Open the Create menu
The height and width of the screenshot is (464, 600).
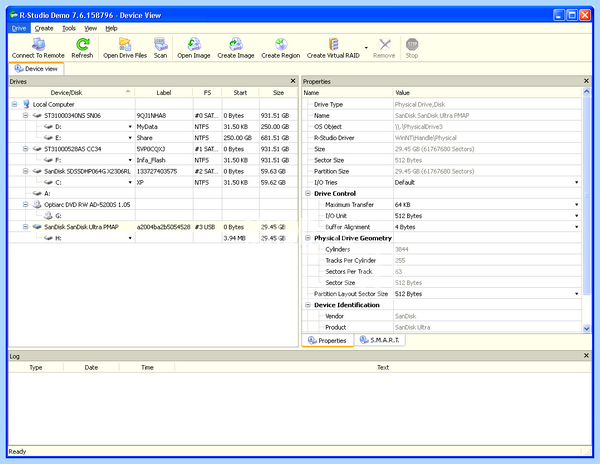(44, 28)
